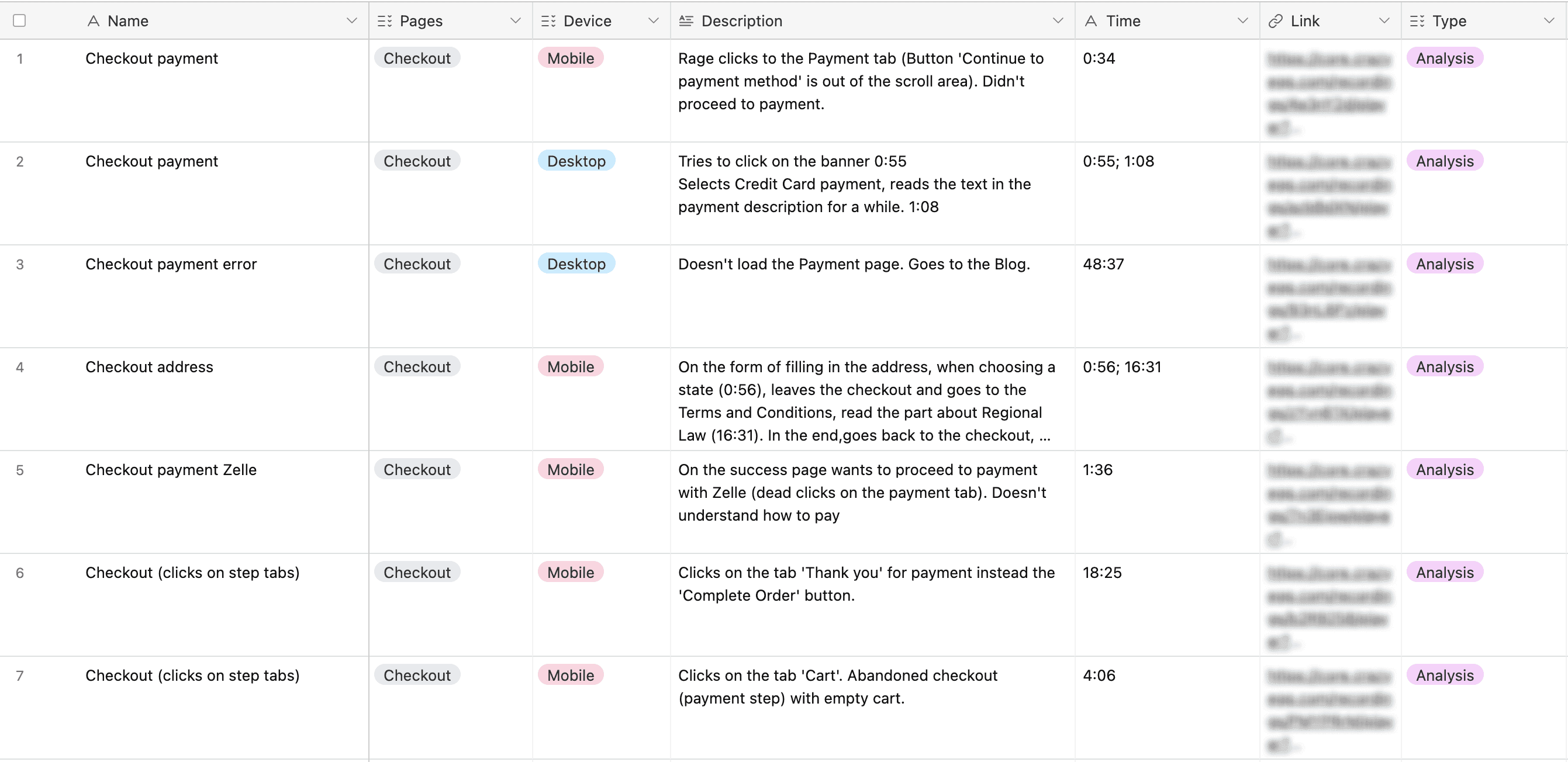Select the 'Checkout payment Zelle' name cell

coord(171,470)
